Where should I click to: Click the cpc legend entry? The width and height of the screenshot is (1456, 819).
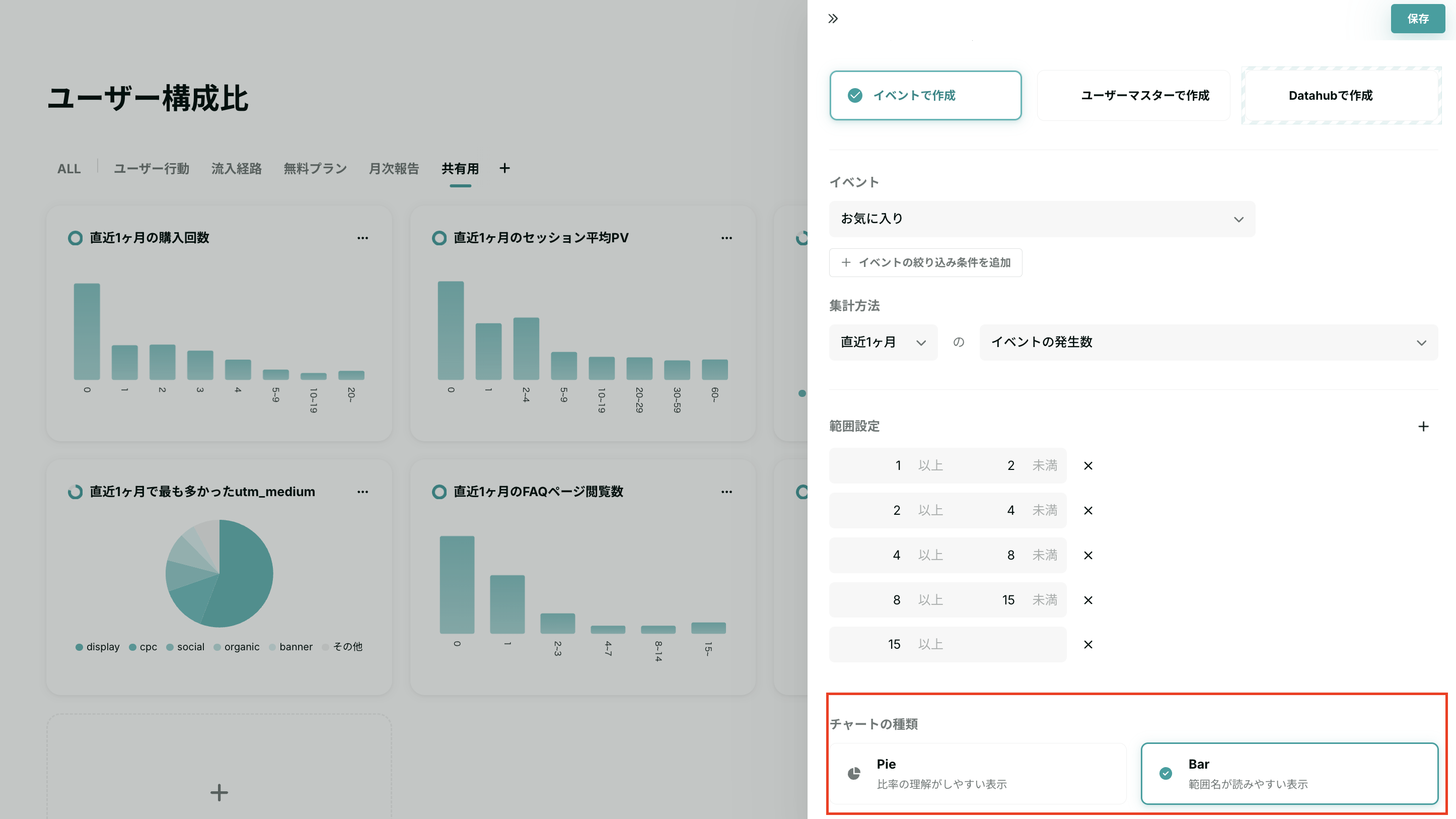tap(143, 647)
